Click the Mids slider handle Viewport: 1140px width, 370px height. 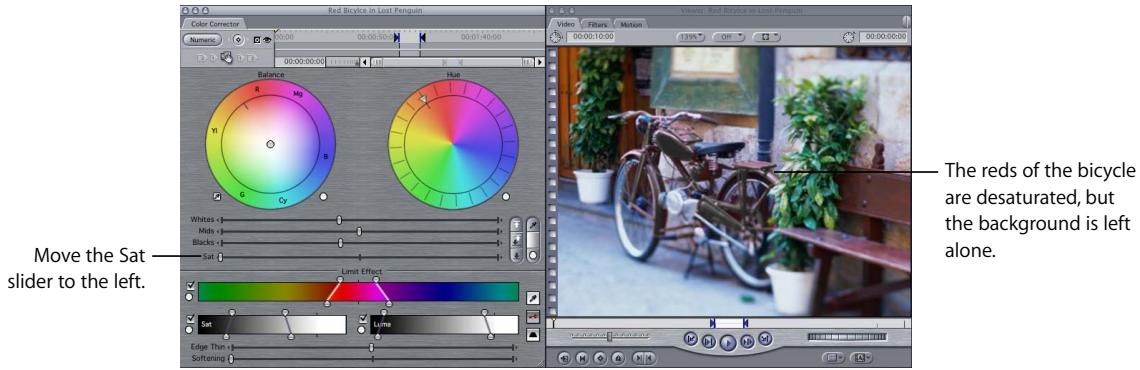359,231
